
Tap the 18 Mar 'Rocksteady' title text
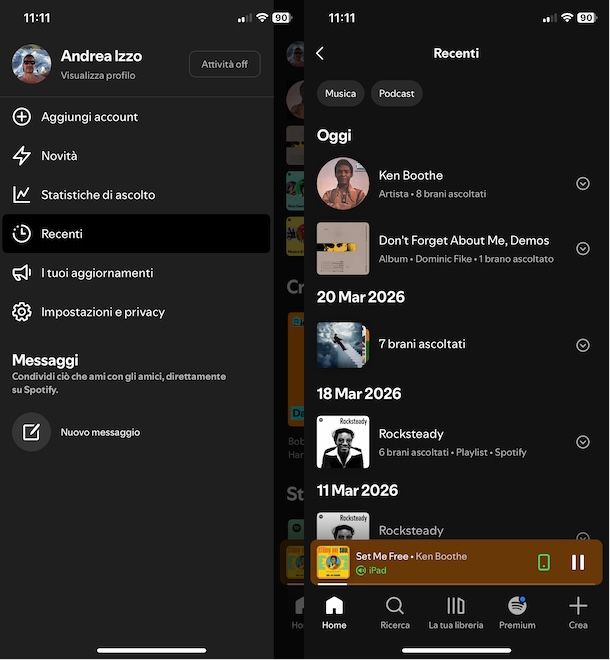[411, 434]
